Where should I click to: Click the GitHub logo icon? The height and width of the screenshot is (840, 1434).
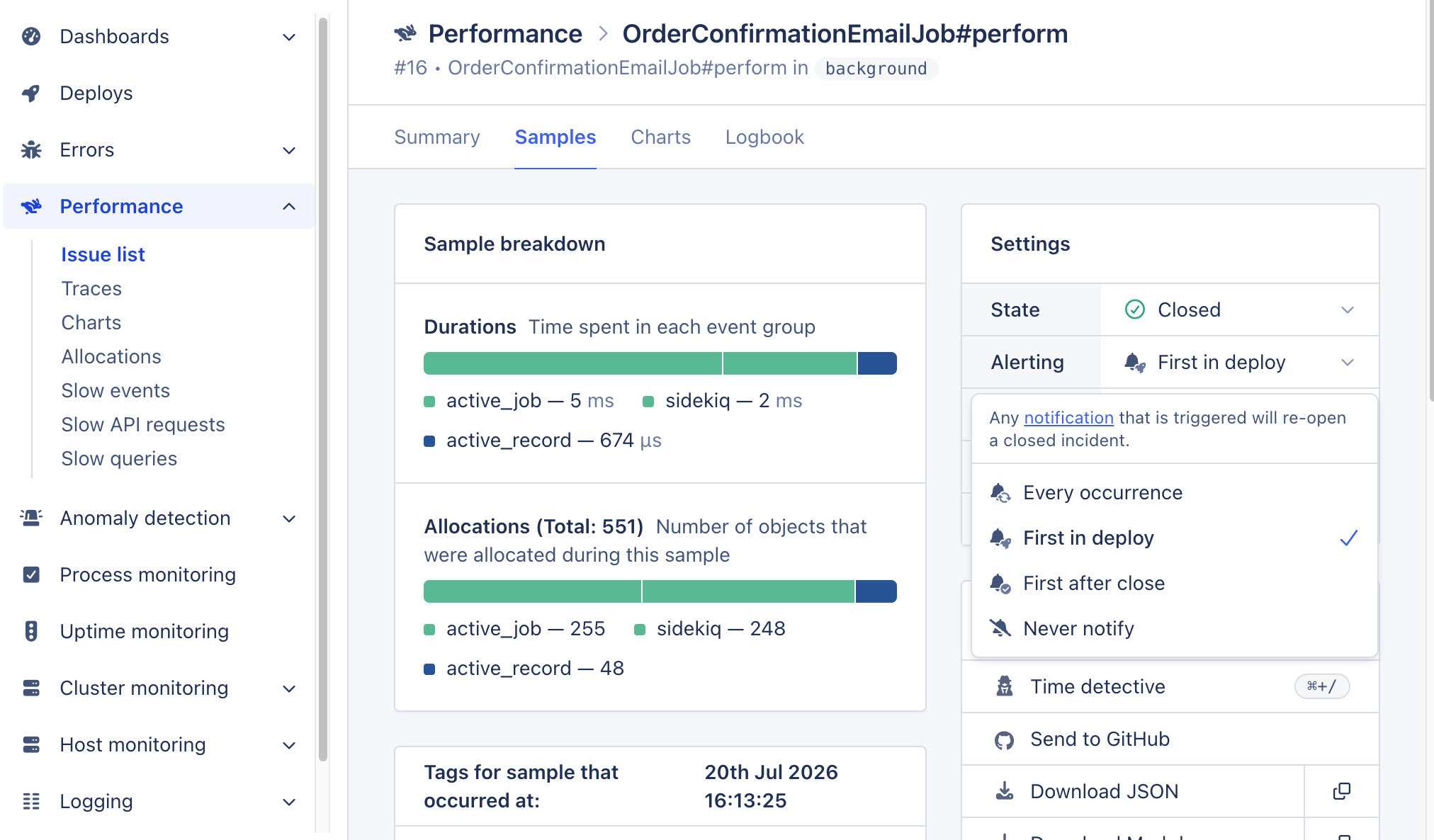(x=1005, y=740)
